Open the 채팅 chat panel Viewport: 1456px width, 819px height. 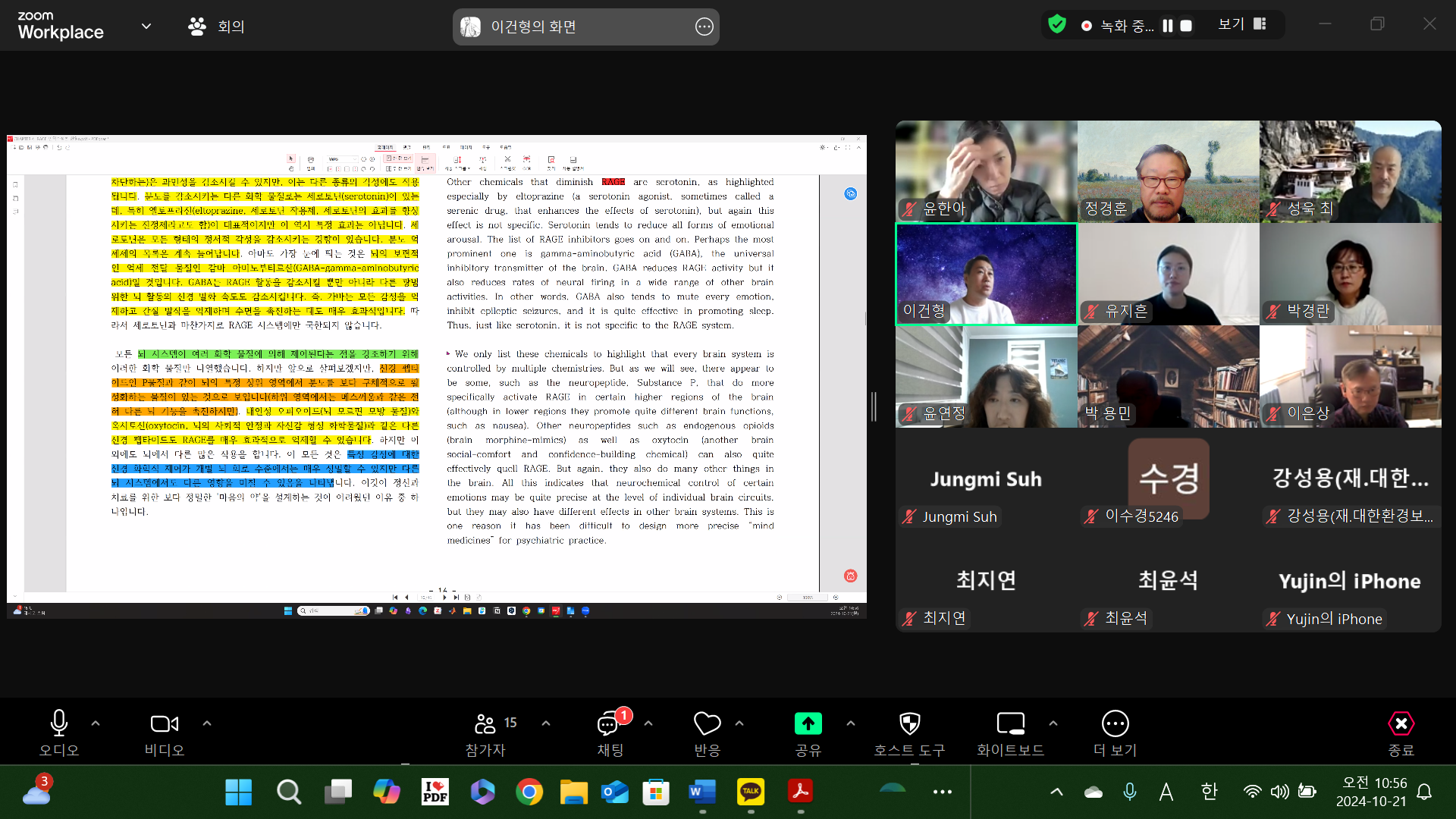coord(610,733)
